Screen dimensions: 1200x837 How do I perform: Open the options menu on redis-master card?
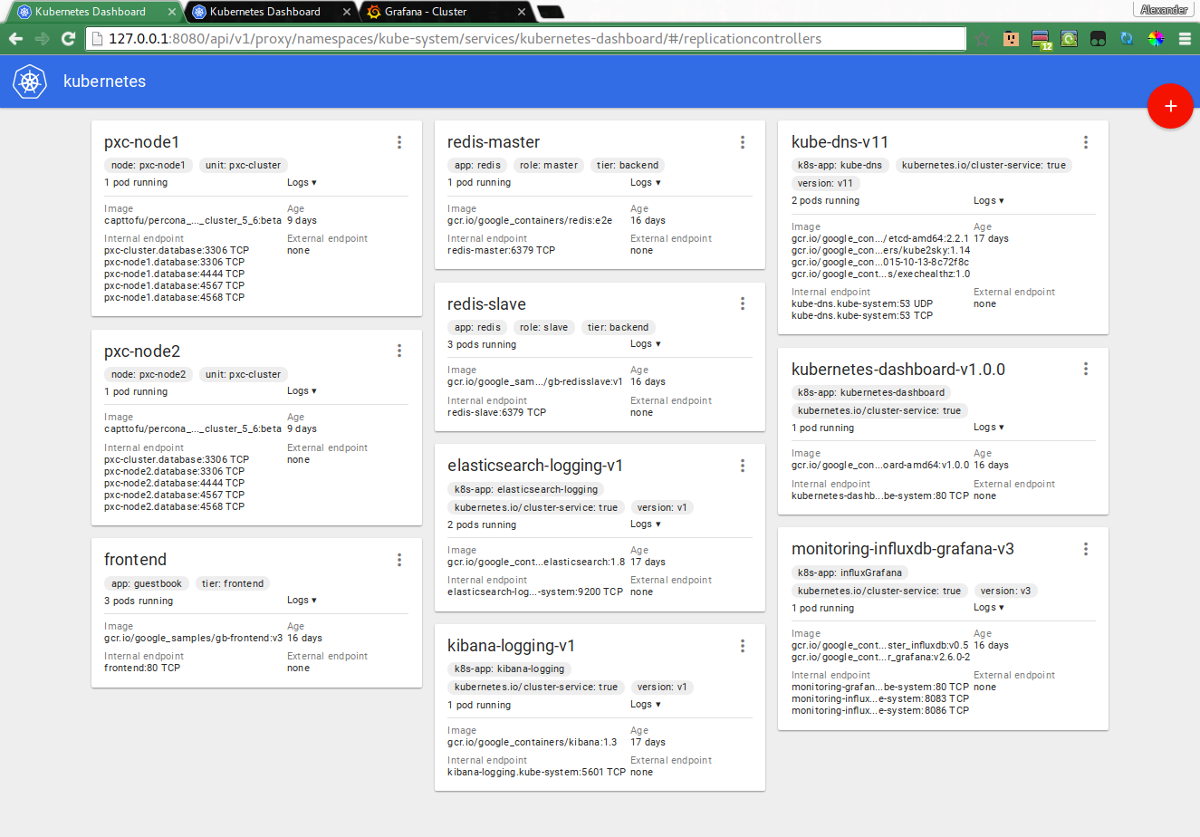pyautogui.click(x=742, y=142)
